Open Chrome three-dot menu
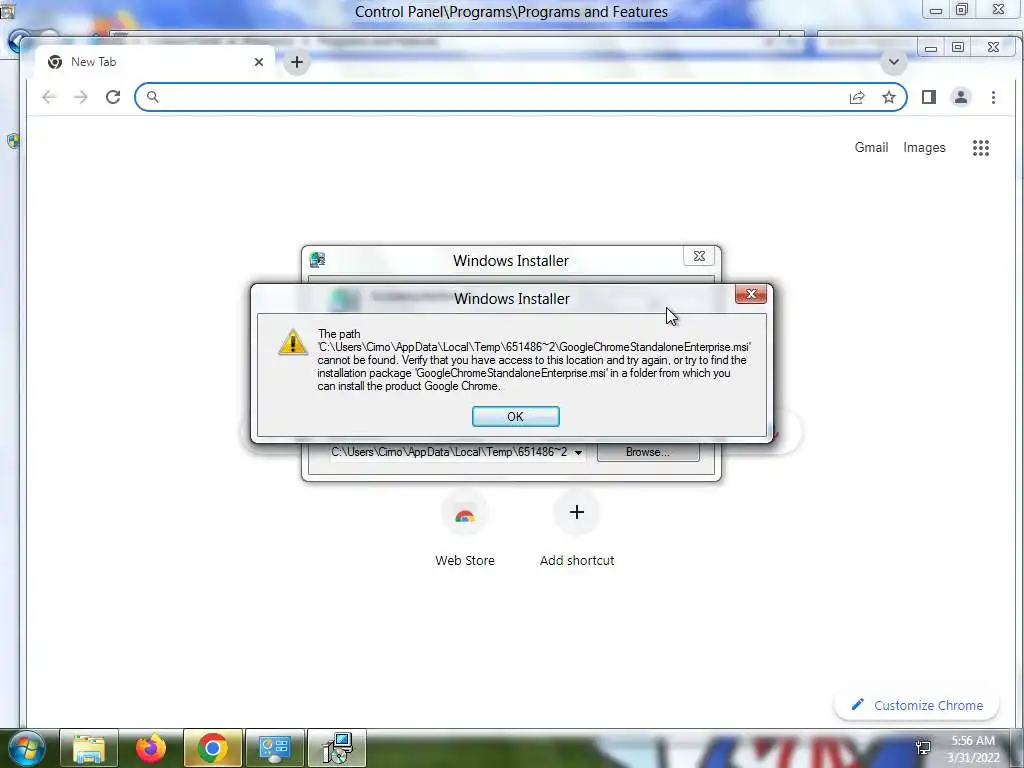This screenshot has height=768, width=1024. pos(993,97)
